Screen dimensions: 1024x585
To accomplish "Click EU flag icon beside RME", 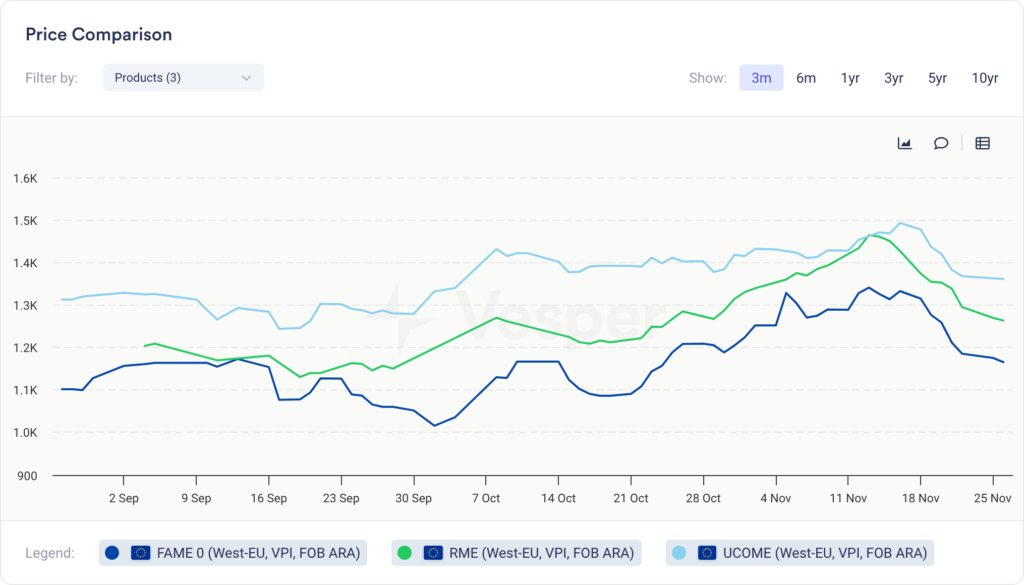I will pos(433,552).
